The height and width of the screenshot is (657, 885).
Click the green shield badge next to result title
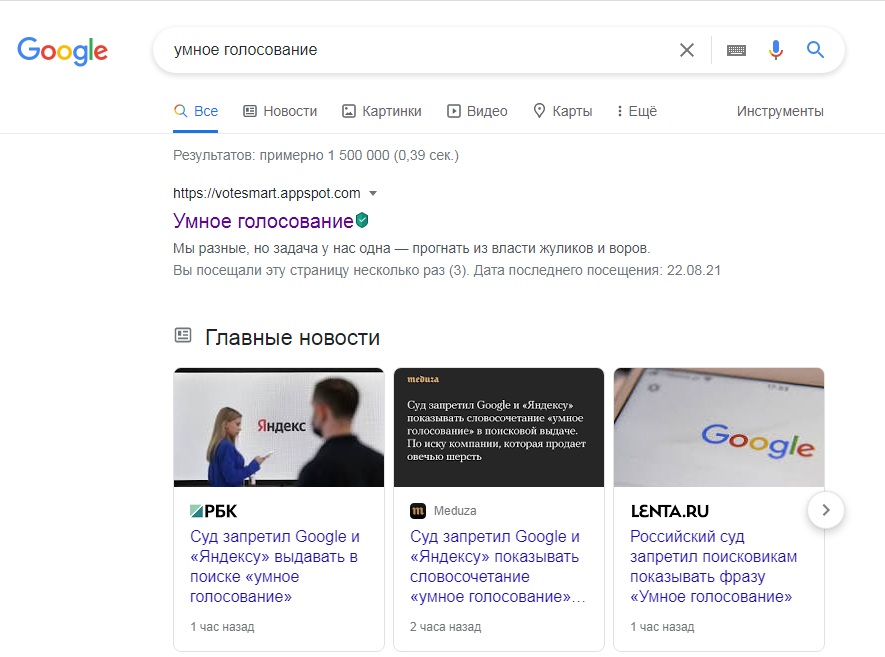[x=362, y=220]
